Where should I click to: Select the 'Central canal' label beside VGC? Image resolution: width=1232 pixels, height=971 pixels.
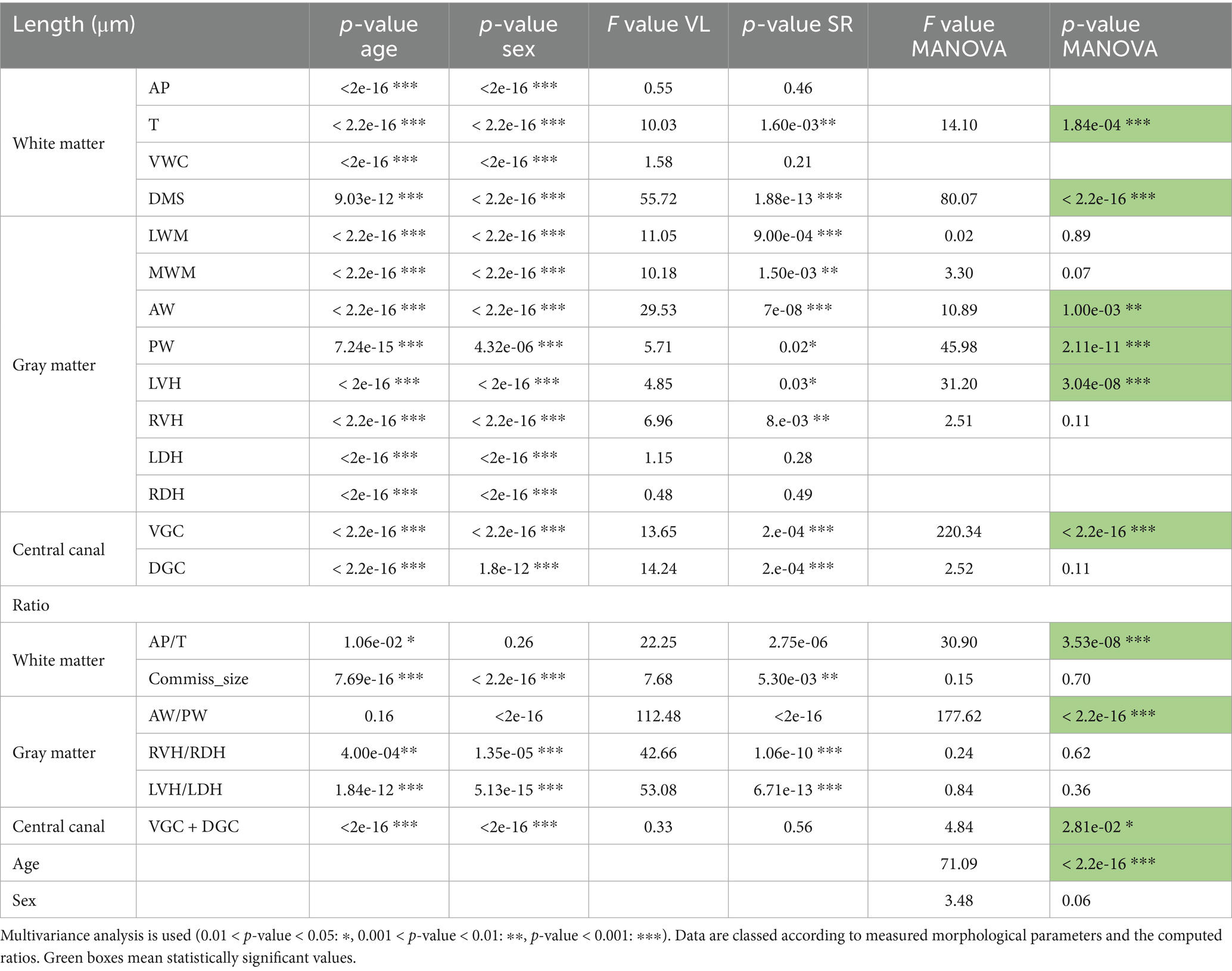click(x=58, y=549)
